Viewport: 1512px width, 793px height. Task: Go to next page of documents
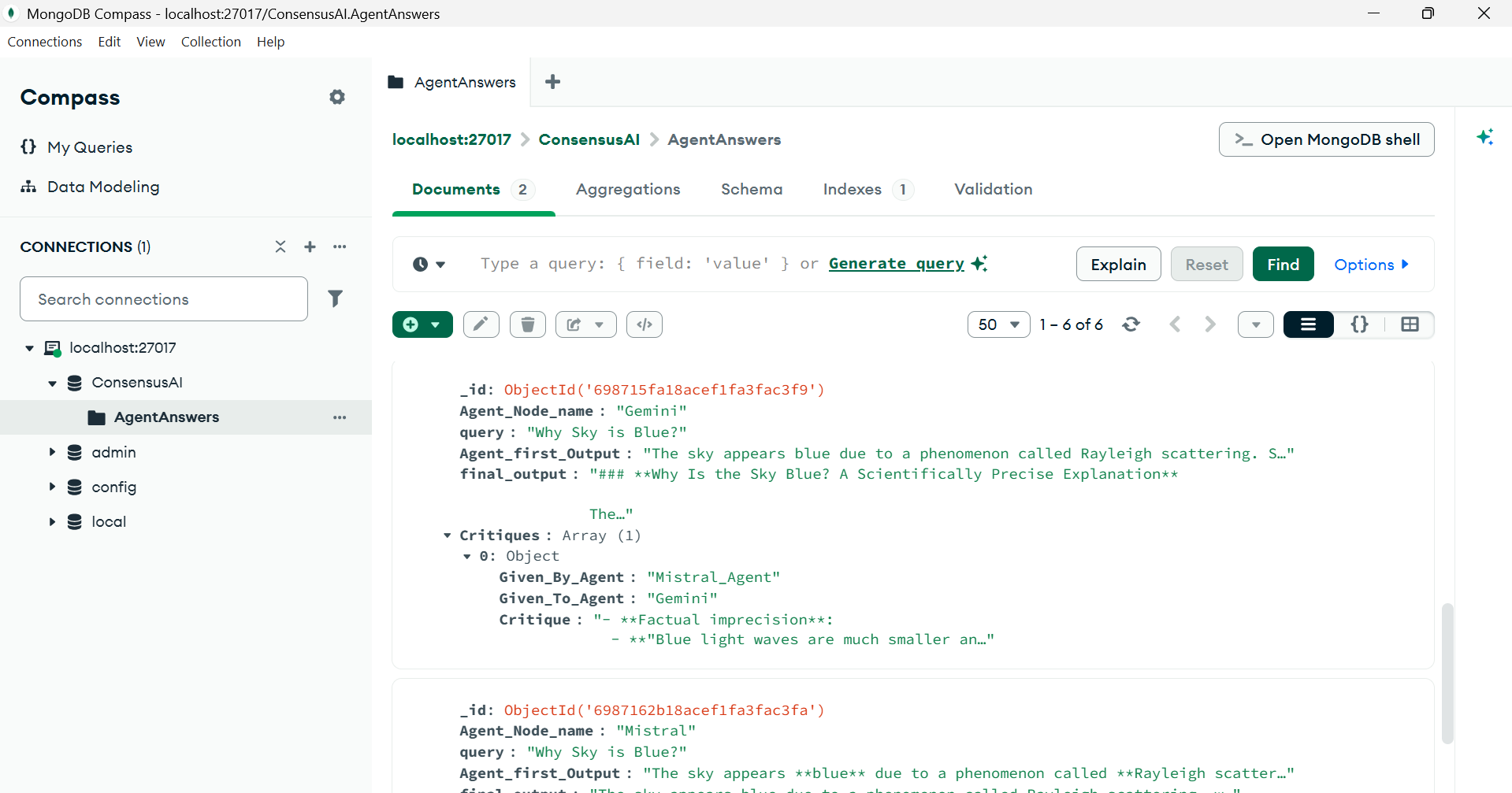point(1210,324)
